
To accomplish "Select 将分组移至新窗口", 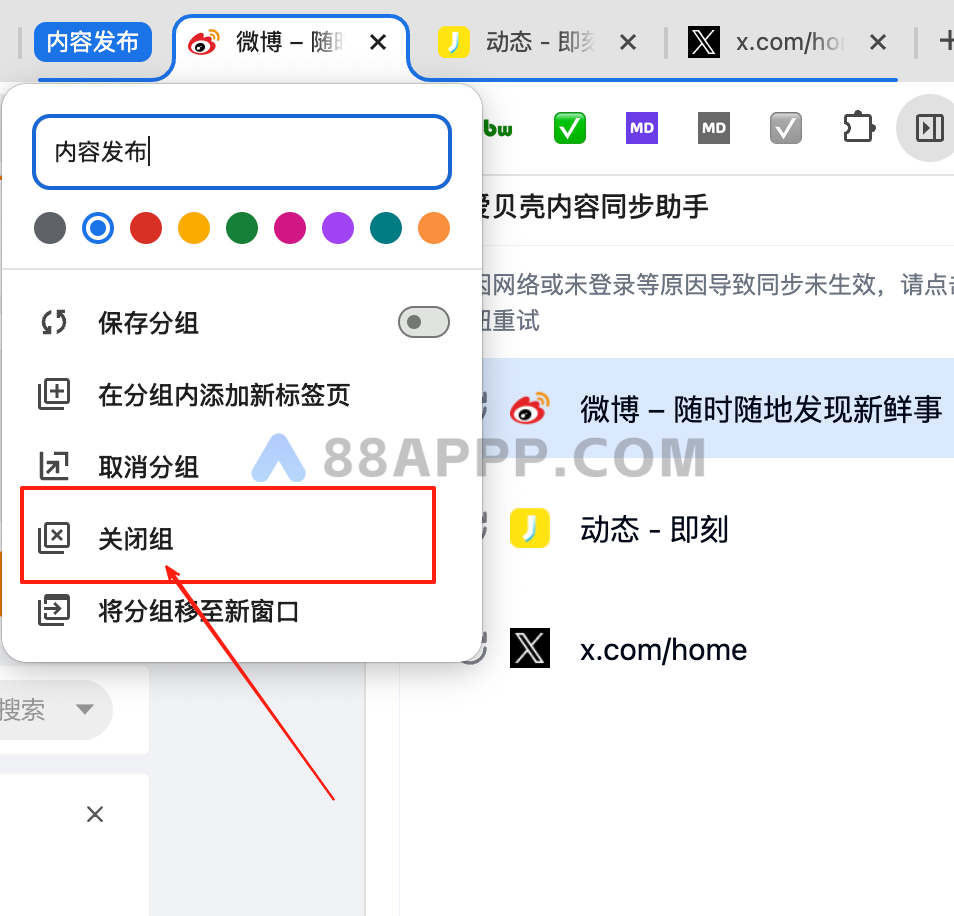I will 242,611.
